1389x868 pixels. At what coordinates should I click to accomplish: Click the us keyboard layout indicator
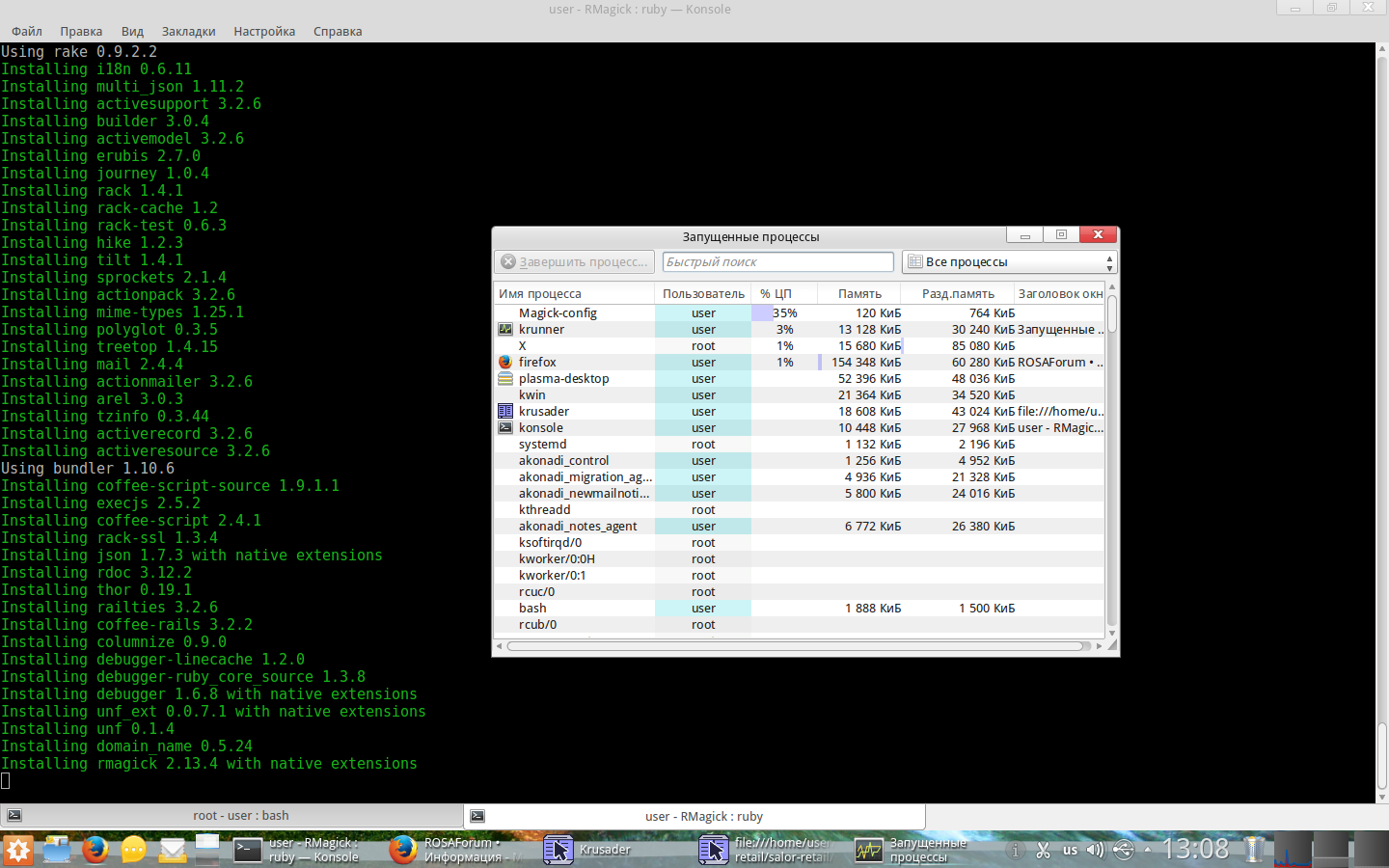coord(1070,850)
